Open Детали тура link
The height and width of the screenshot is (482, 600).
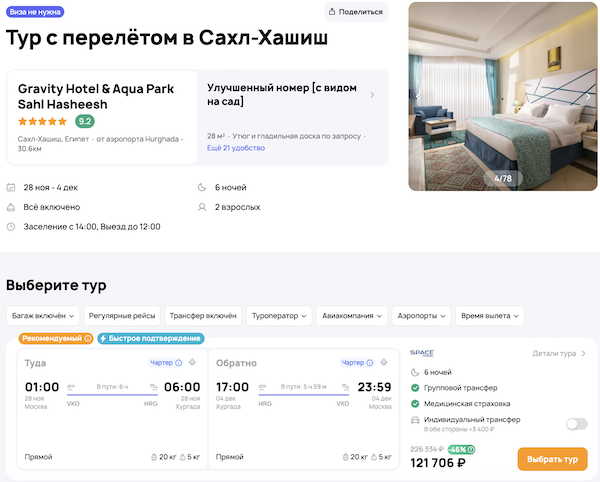pyautogui.click(x=559, y=354)
